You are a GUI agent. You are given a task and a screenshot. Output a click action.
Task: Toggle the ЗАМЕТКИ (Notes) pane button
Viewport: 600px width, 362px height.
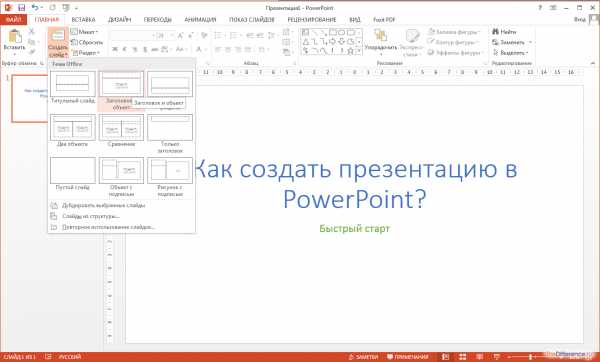363,357
